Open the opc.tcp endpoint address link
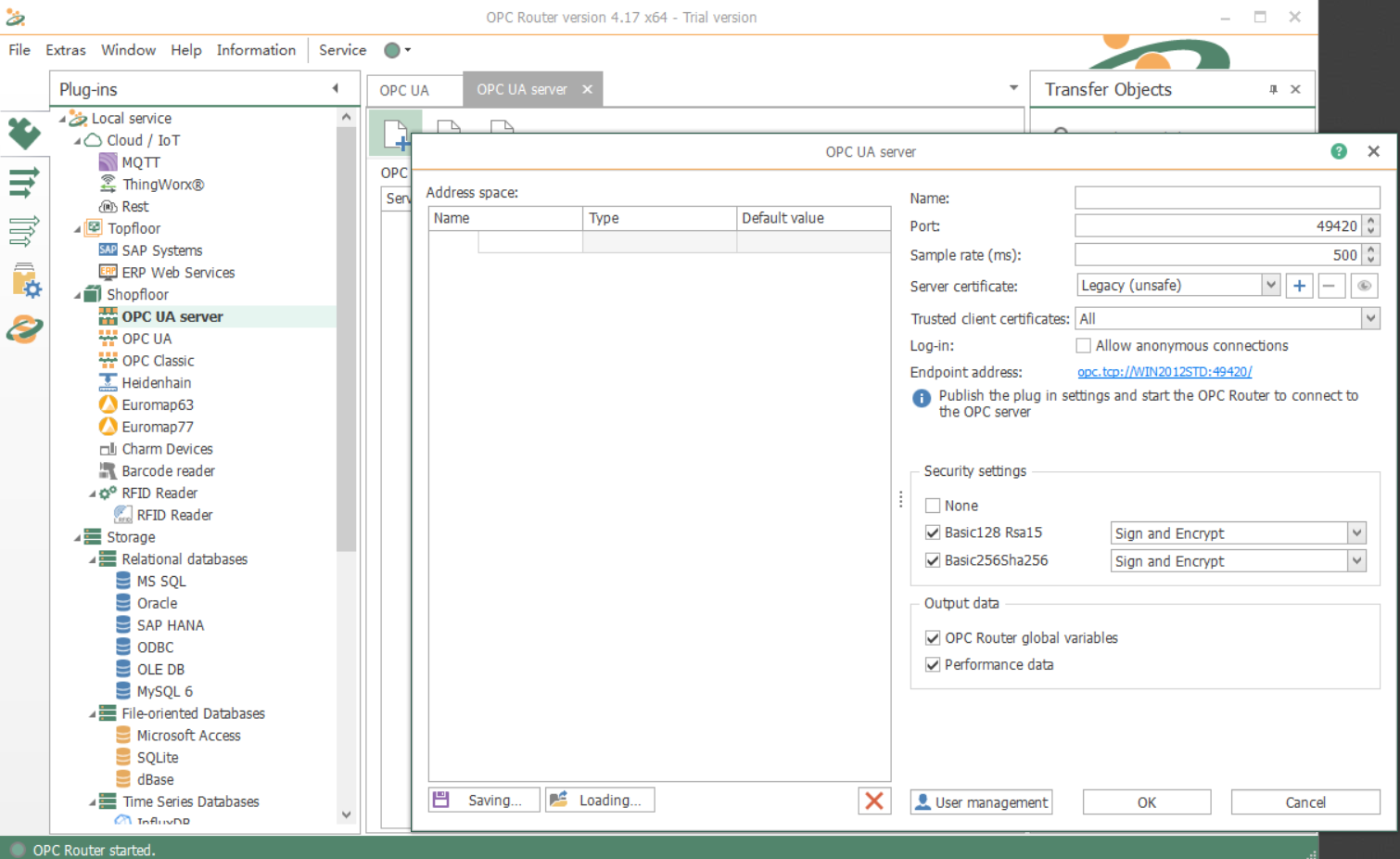Viewport: 1400px width, 859px height. coord(1165,372)
